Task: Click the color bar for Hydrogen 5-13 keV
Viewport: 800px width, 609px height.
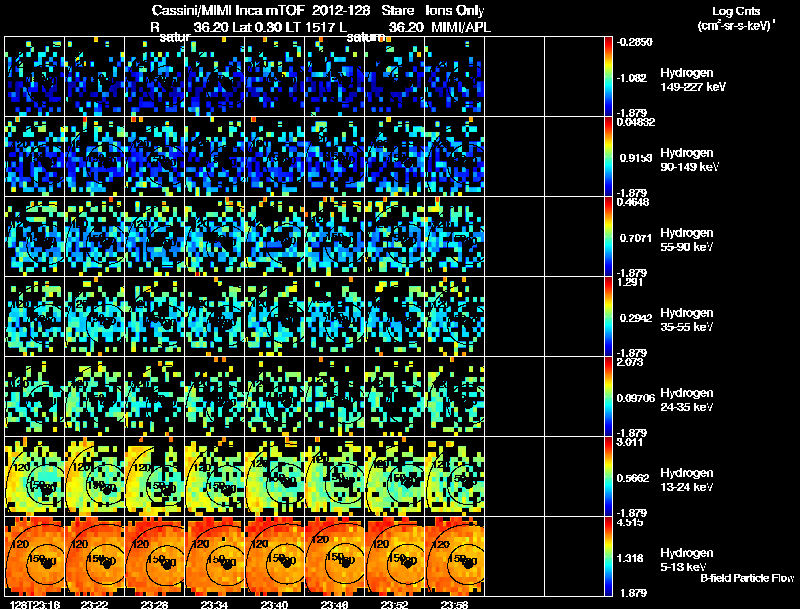Action: point(608,557)
